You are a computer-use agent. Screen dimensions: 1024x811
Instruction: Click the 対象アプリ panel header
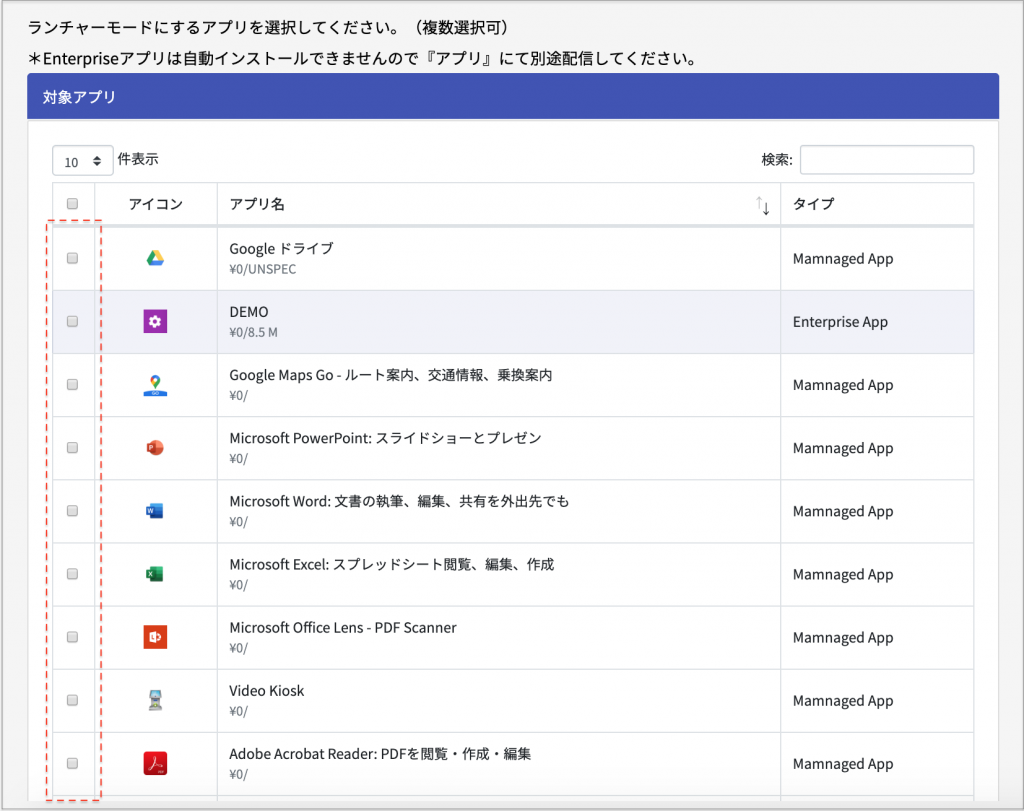[x=513, y=97]
